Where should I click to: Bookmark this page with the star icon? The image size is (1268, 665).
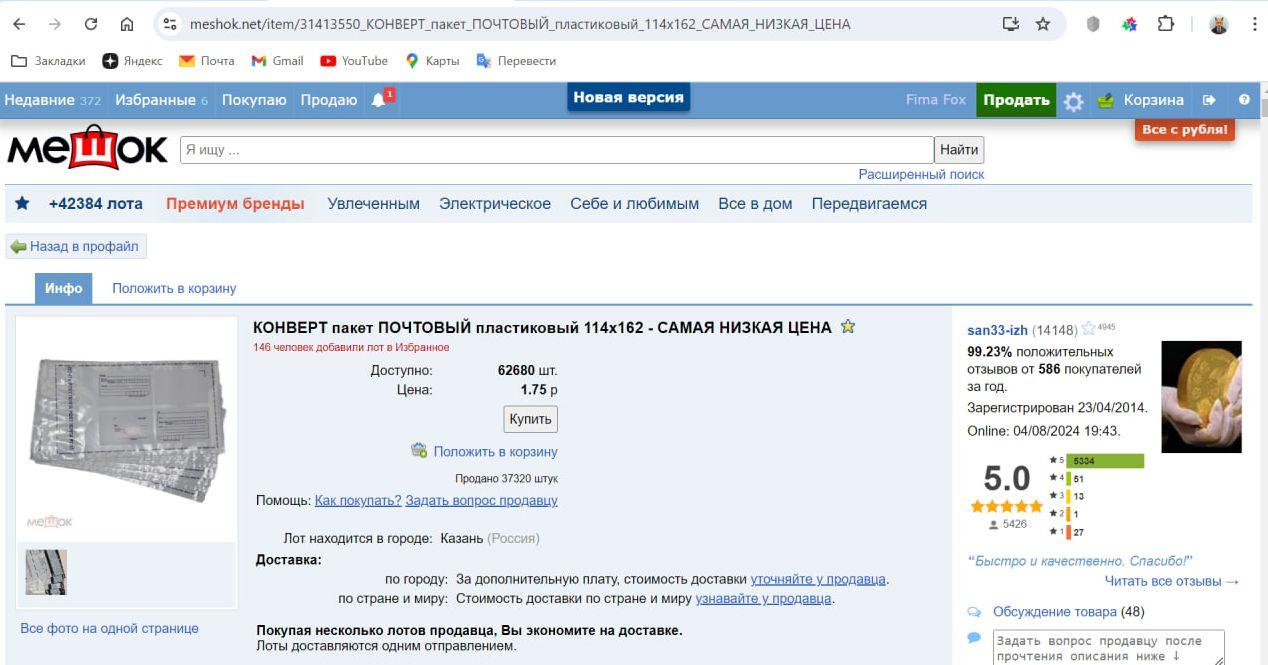point(1043,24)
